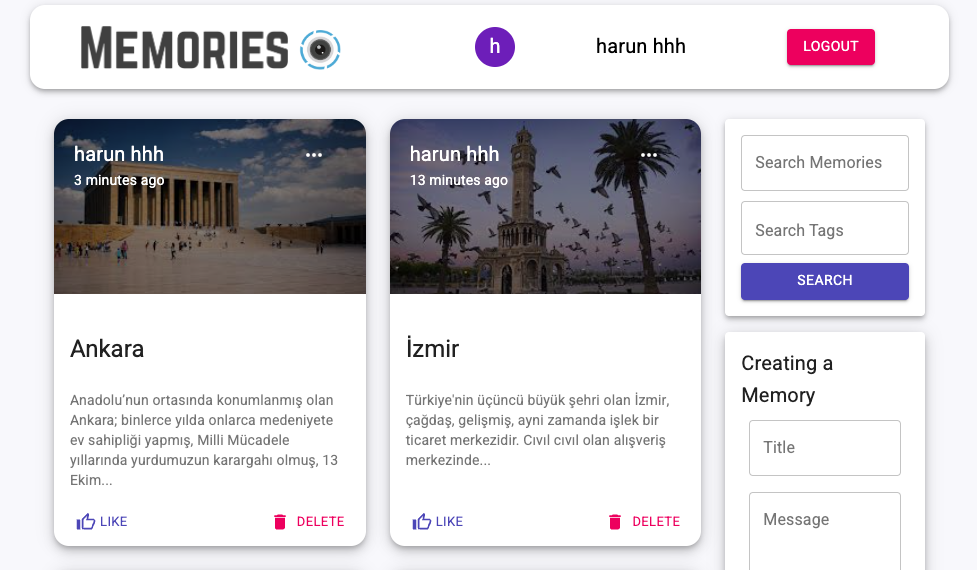Viewport: 977px width, 570px height.
Task: Open the three-dot menu on Ankara card
Action: (x=314, y=155)
